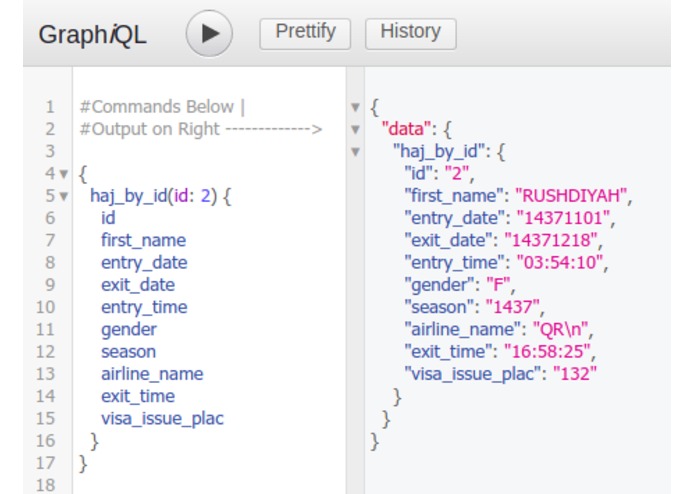Click the "RUSHDIYAH" value in results

click(571, 196)
